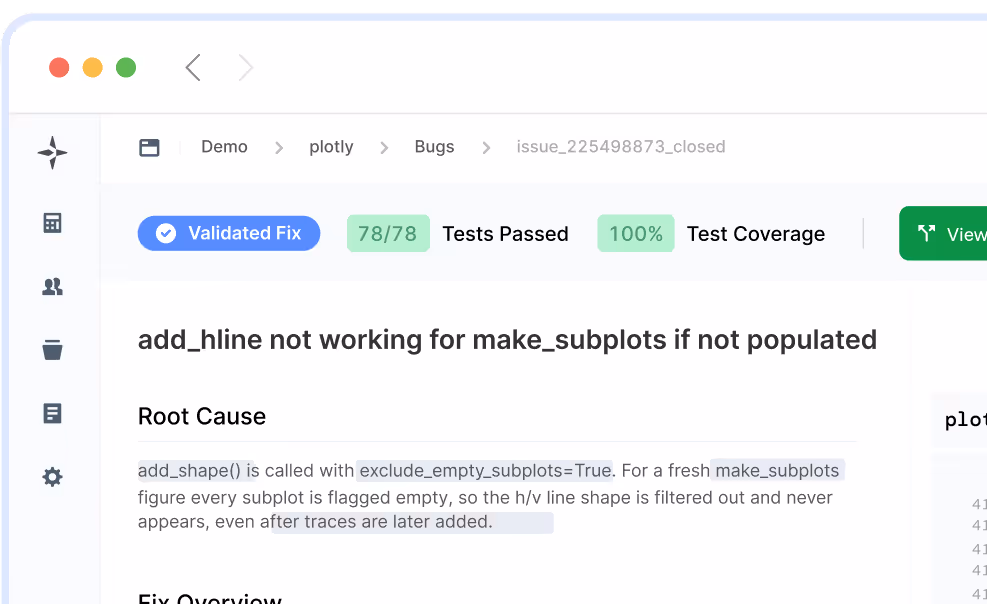Click the checkmark on the Validated Fix badge
The image size is (987, 604).
(165, 233)
